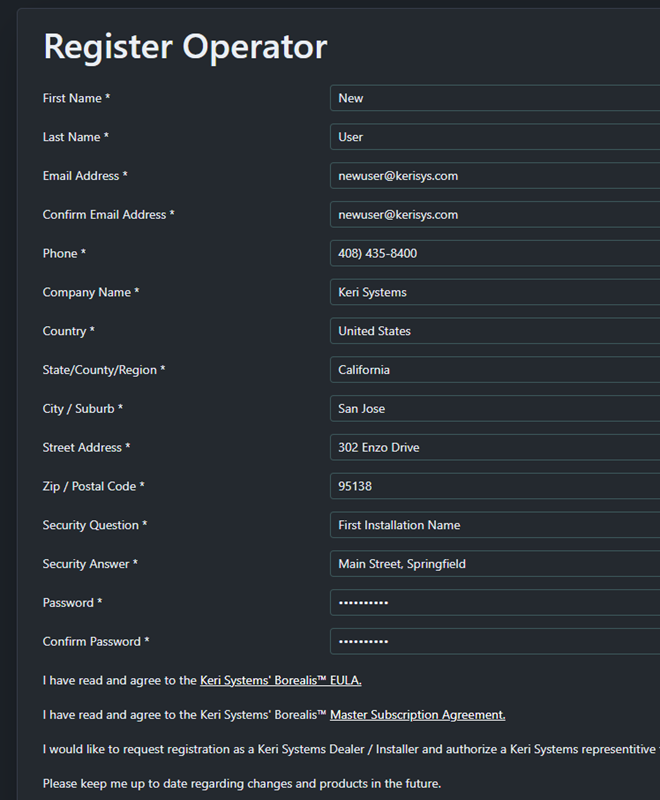Click the Last Name field containing User
The image size is (660, 800).
tap(495, 137)
